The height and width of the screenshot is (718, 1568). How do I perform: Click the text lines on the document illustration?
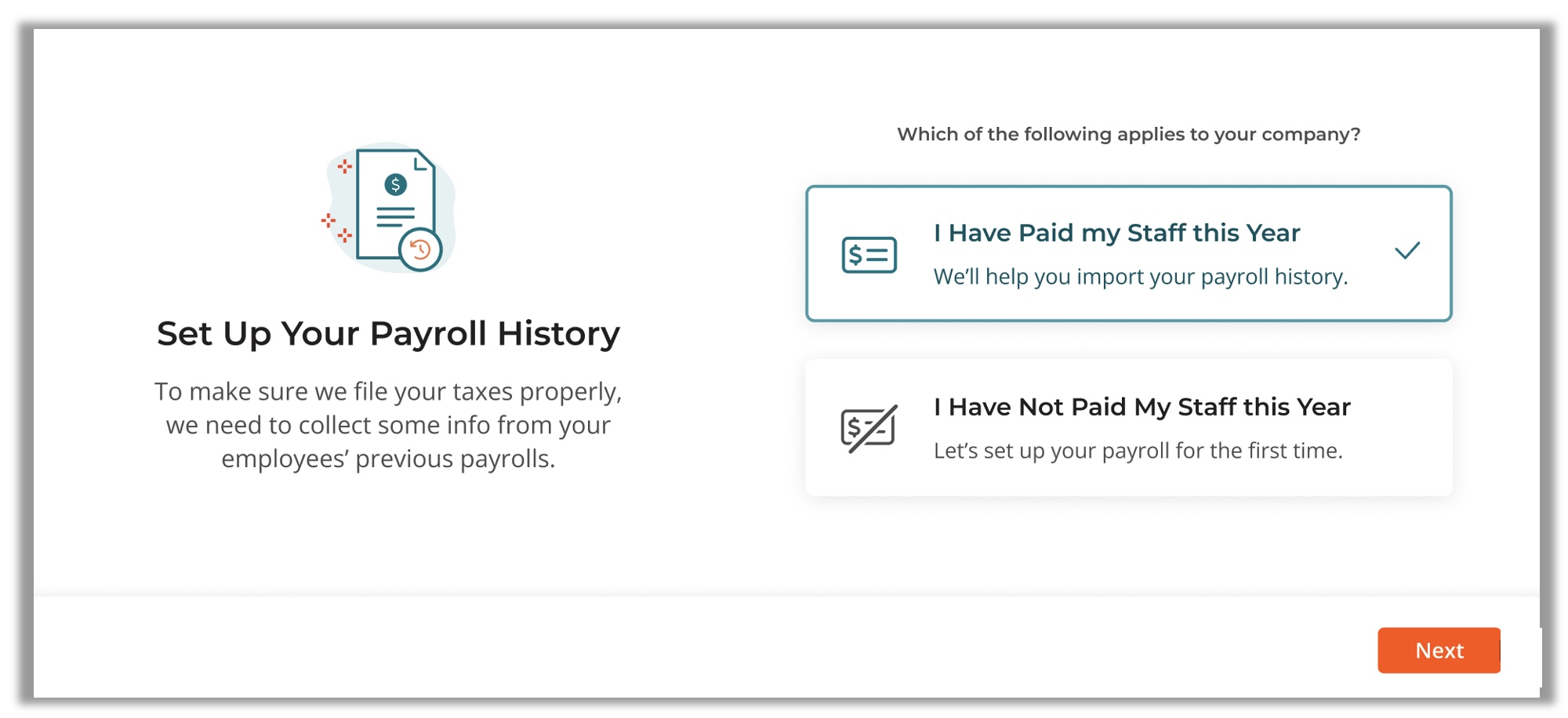pyautogui.click(x=395, y=217)
